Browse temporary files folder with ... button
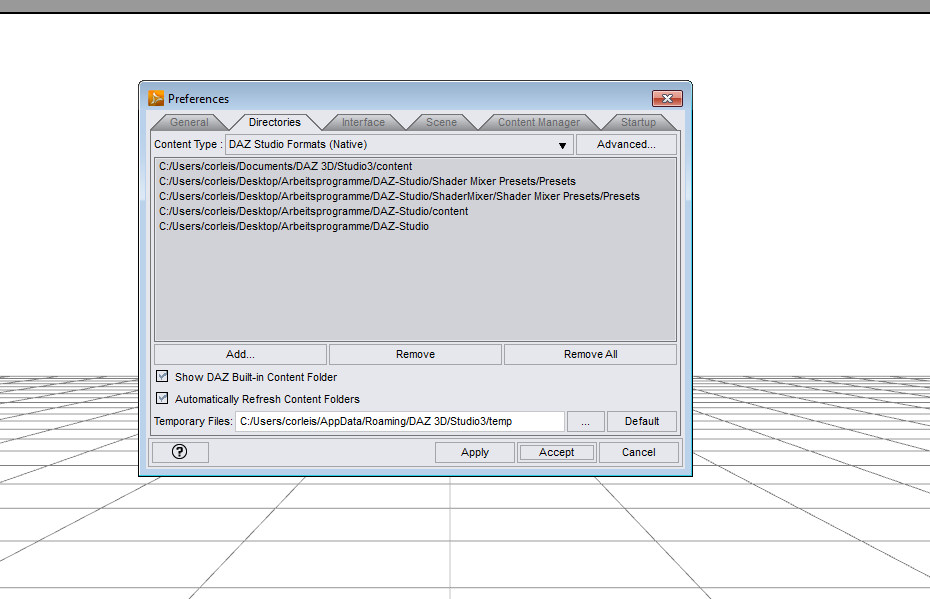 (x=585, y=421)
